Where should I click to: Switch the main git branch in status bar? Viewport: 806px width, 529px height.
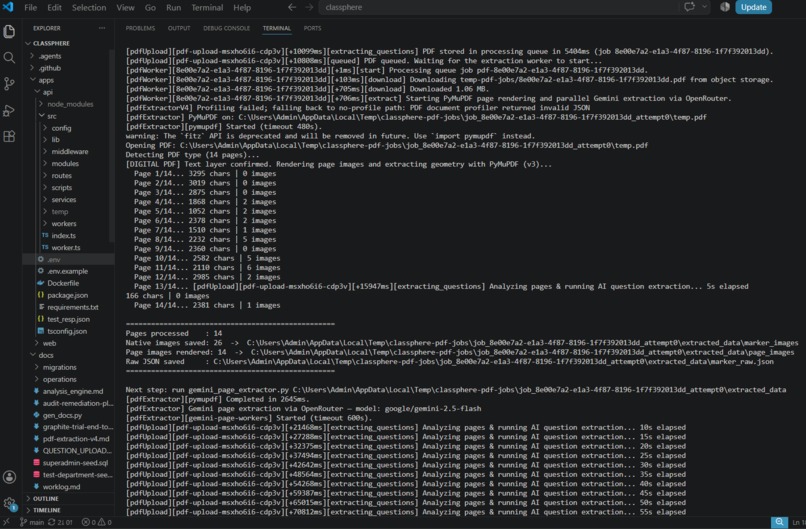32,522
